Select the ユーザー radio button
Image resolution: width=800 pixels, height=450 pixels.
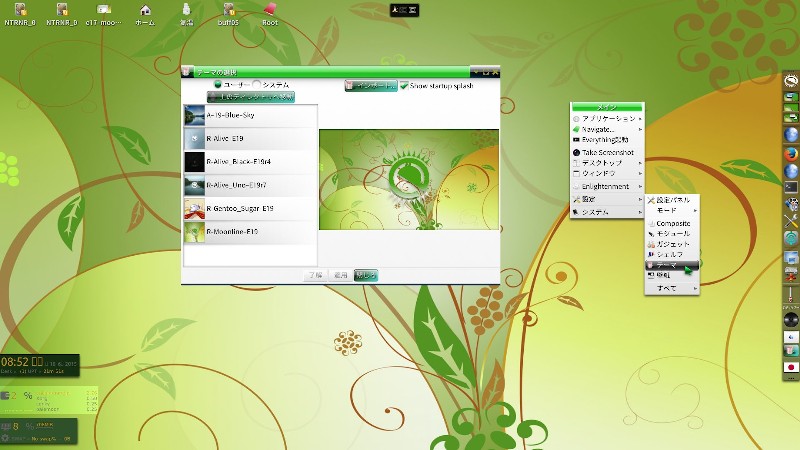(218, 85)
